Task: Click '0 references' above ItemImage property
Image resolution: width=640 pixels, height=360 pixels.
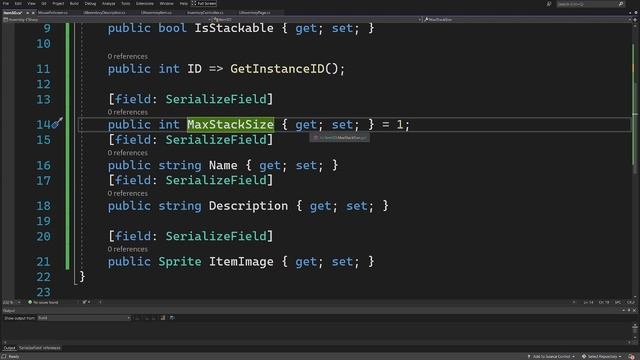Action: click(127, 249)
